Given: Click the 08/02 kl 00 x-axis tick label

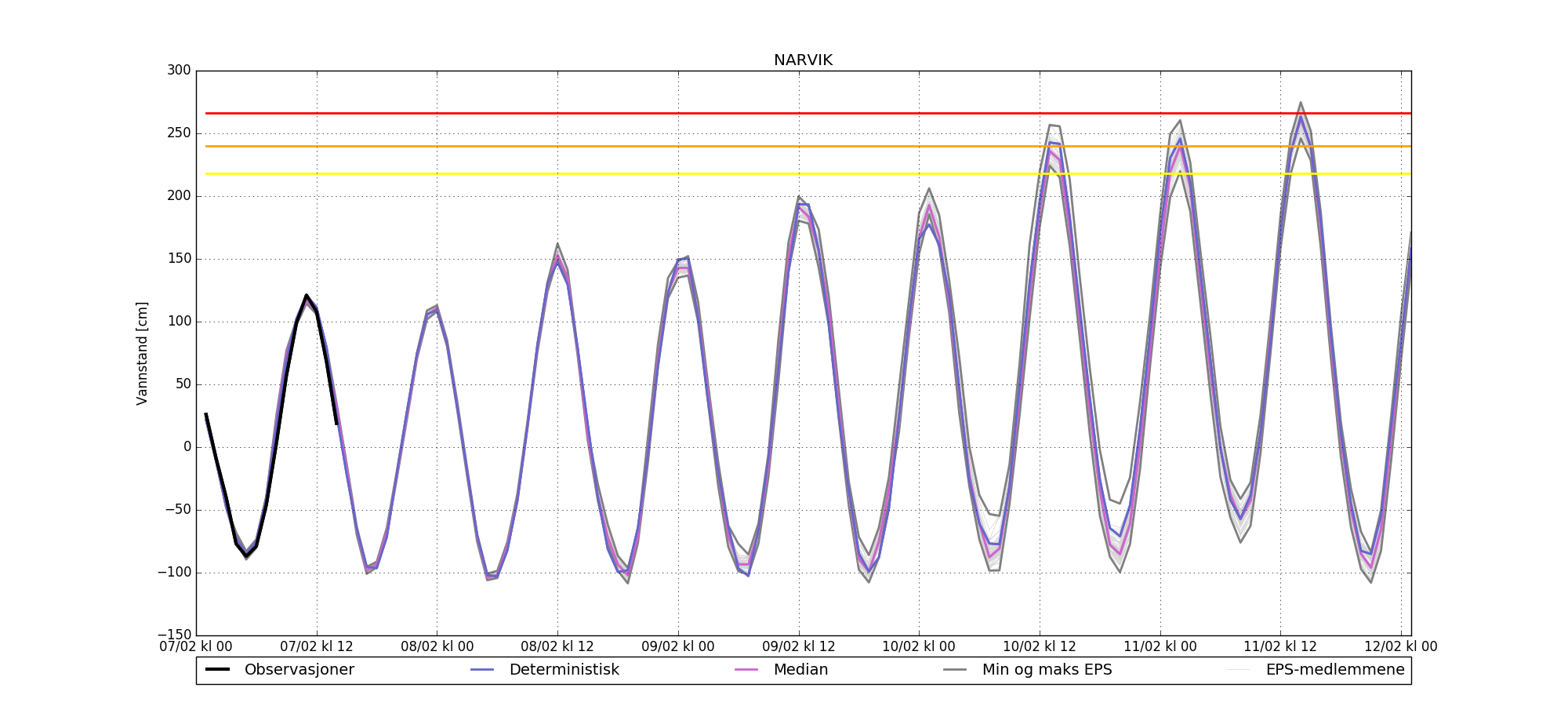Looking at the screenshot, I should [x=437, y=647].
